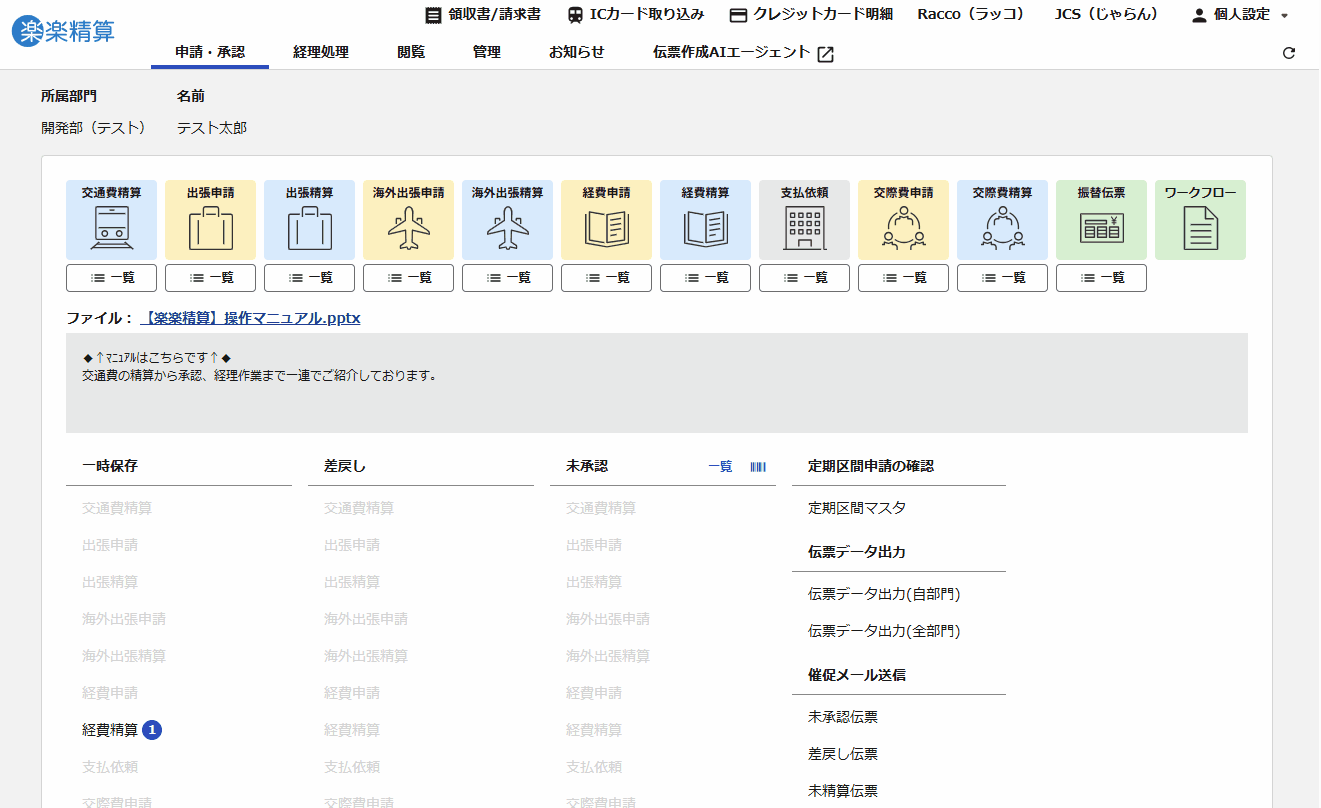Viewport: 1321px width, 808px height.
Task: Download 【楽楽精算】操作マニュアル.pptx file
Action: coord(250,318)
